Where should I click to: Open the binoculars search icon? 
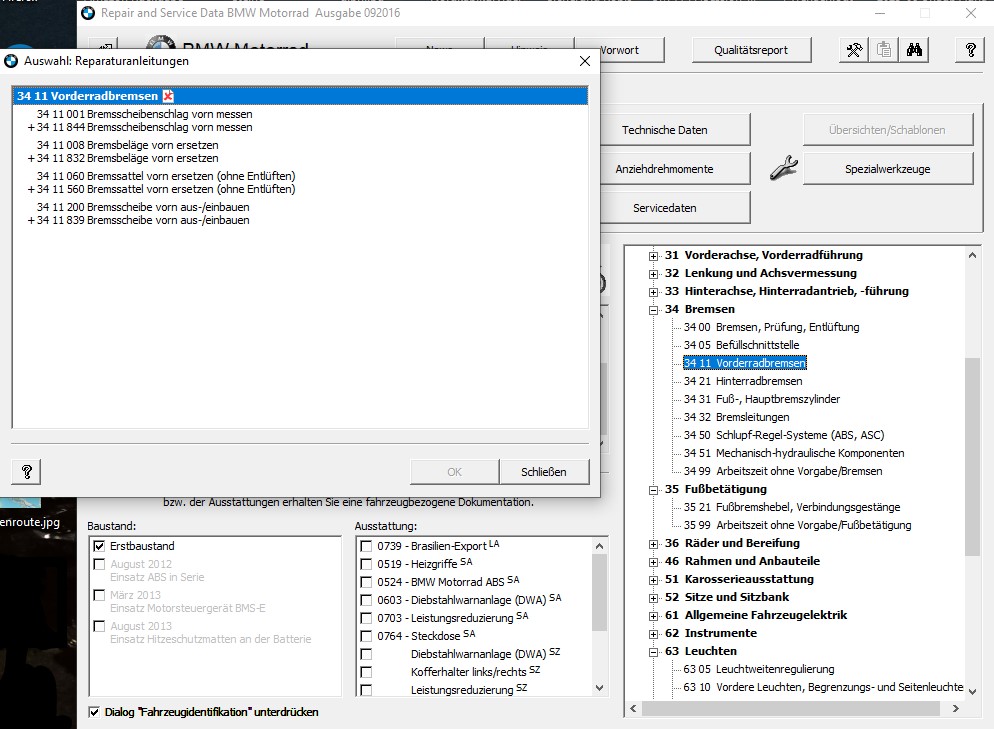(x=914, y=50)
